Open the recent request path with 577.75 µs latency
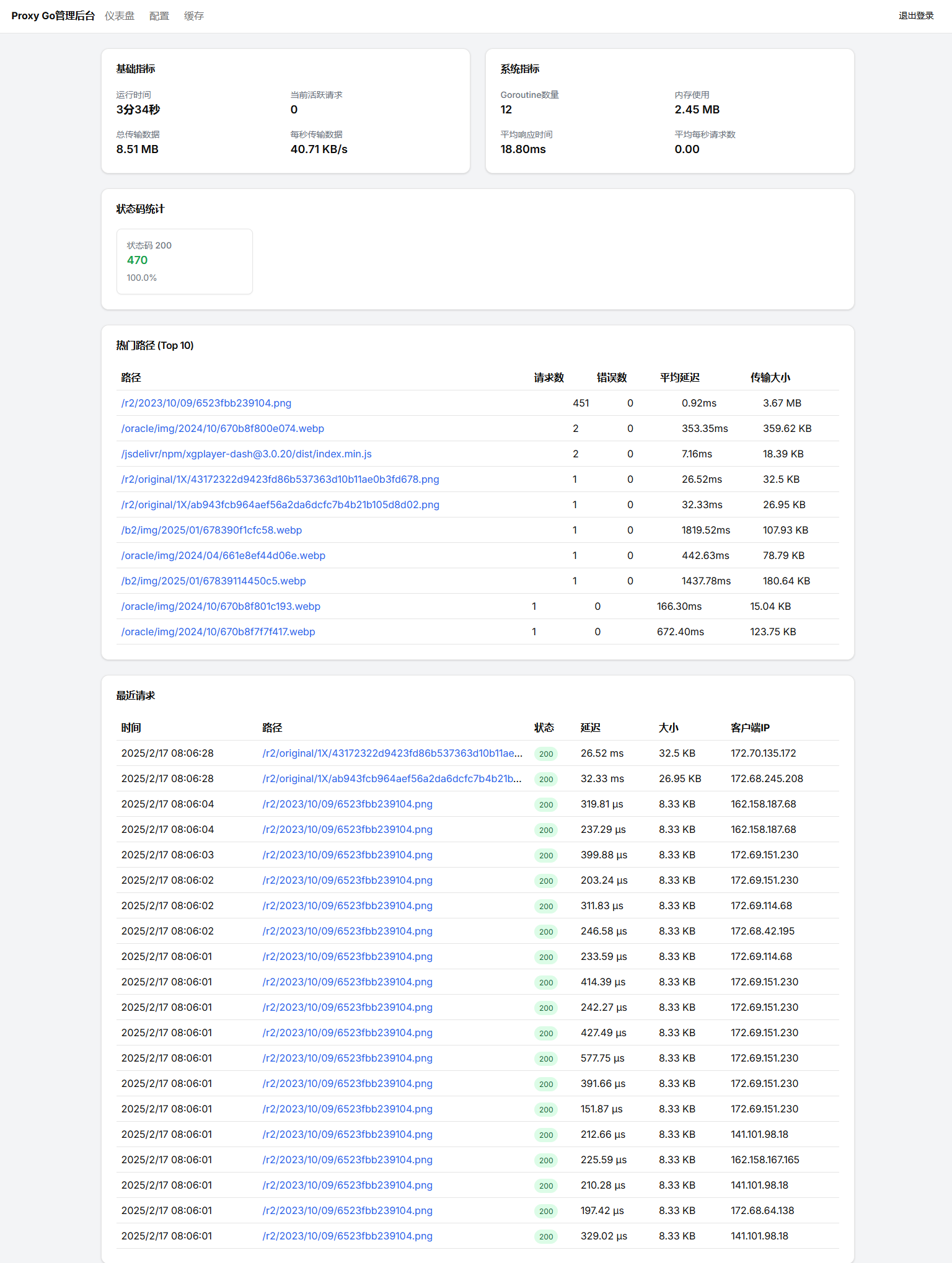The image size is (952, 1263). click(x=347, y=1058)
